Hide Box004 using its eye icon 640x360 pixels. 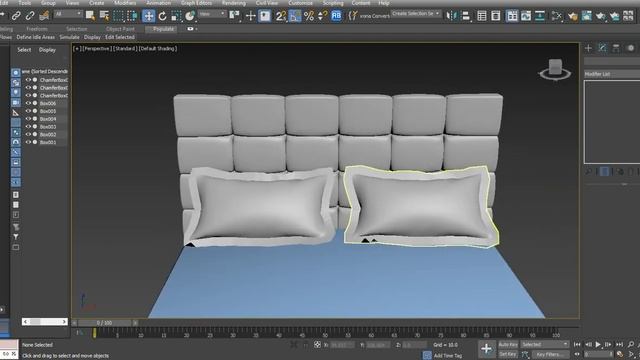[28, 119]
